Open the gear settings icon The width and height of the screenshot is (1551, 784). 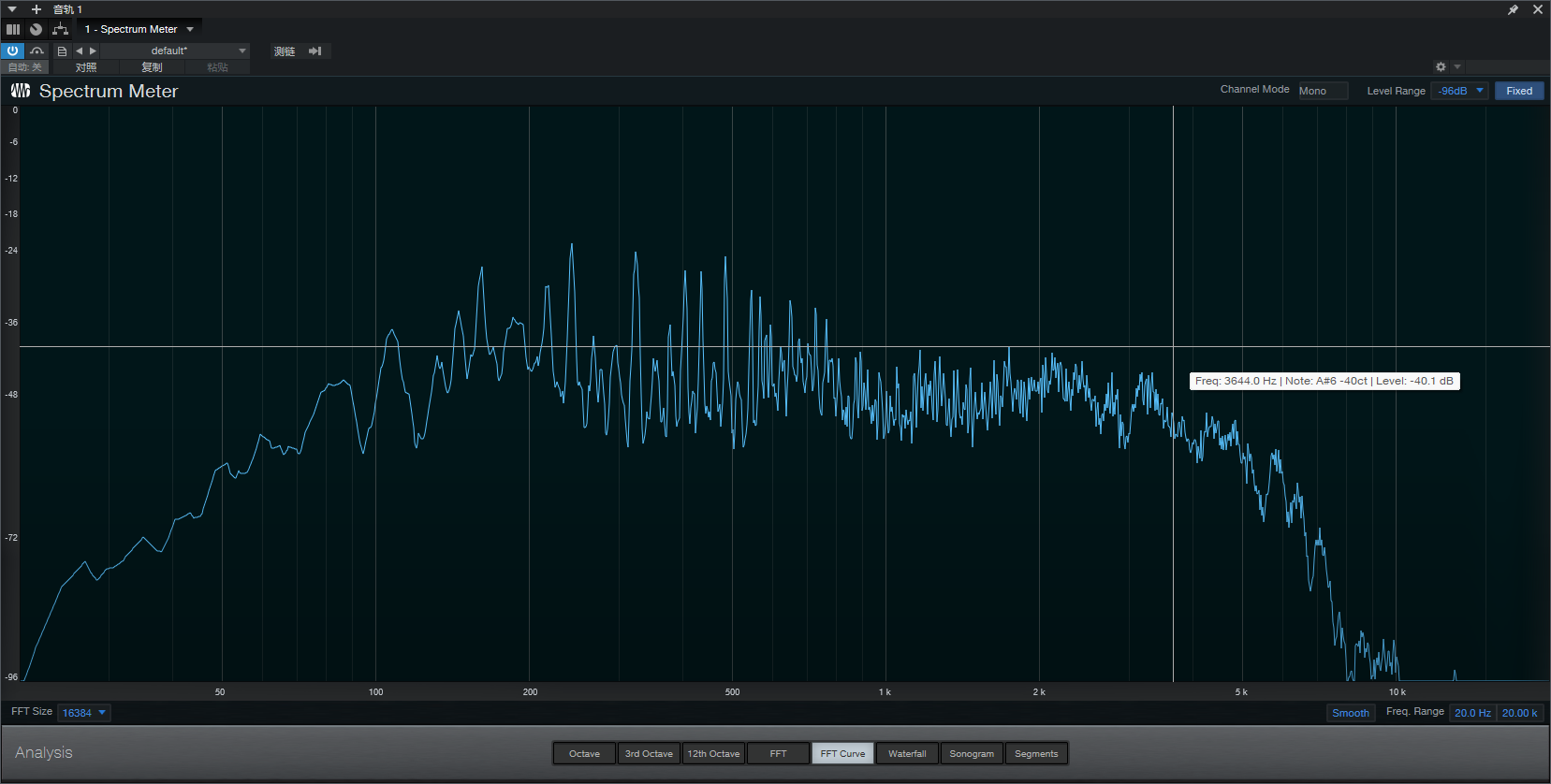click(x=1441, y=67)
